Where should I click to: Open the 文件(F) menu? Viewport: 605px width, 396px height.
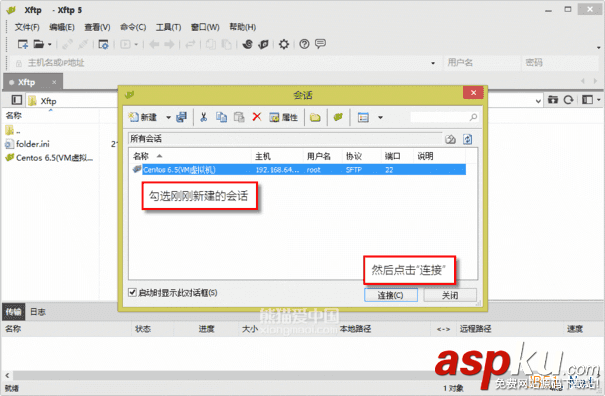point(27,27)
